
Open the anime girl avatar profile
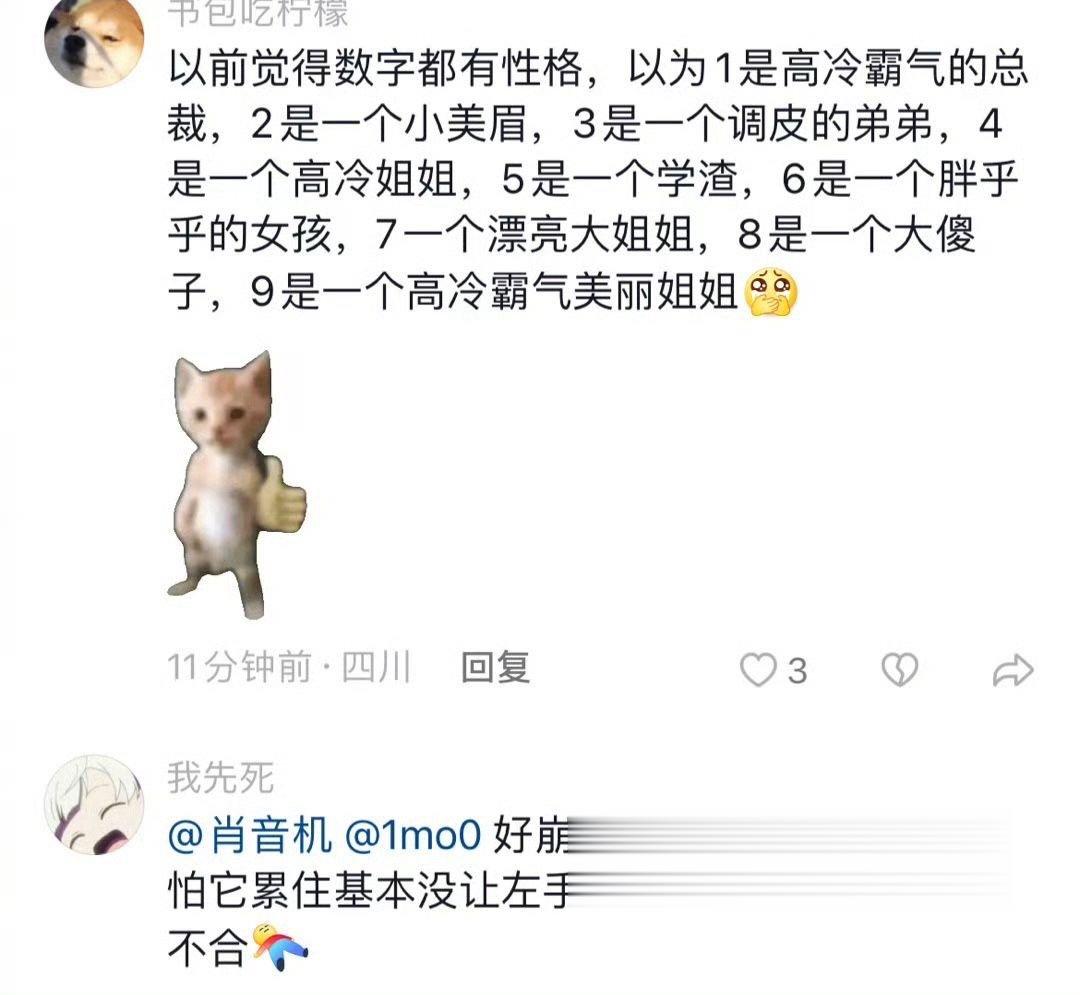coord(94,804)
